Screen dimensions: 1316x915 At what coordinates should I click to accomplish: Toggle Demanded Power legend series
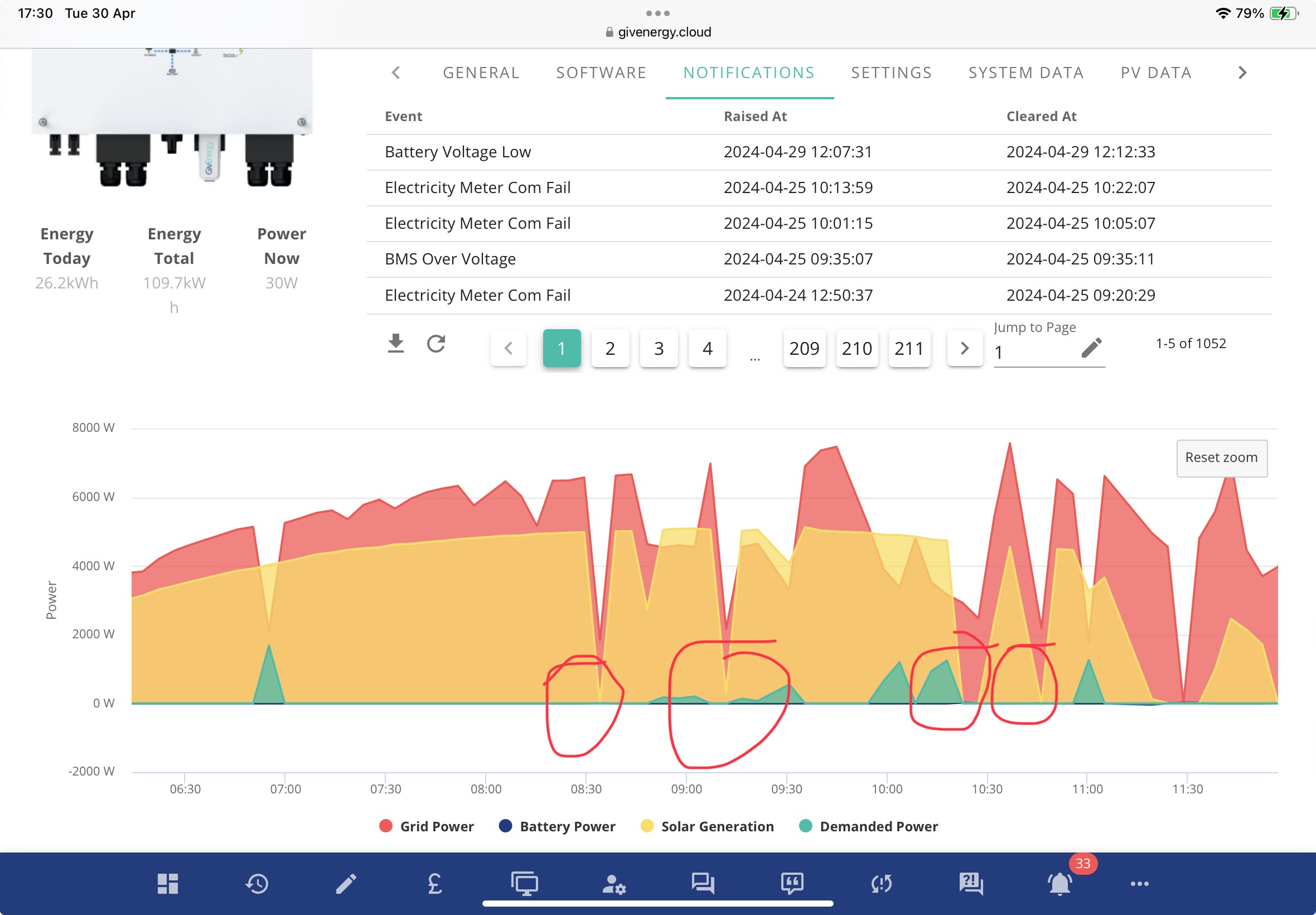click(868, 826)
